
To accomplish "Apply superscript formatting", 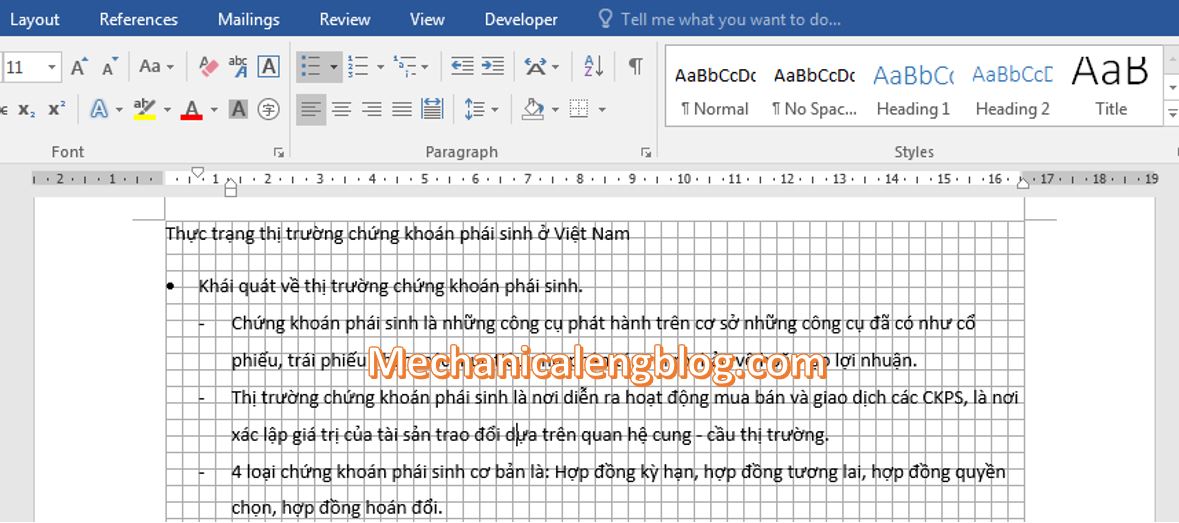I will click(57, 110).
